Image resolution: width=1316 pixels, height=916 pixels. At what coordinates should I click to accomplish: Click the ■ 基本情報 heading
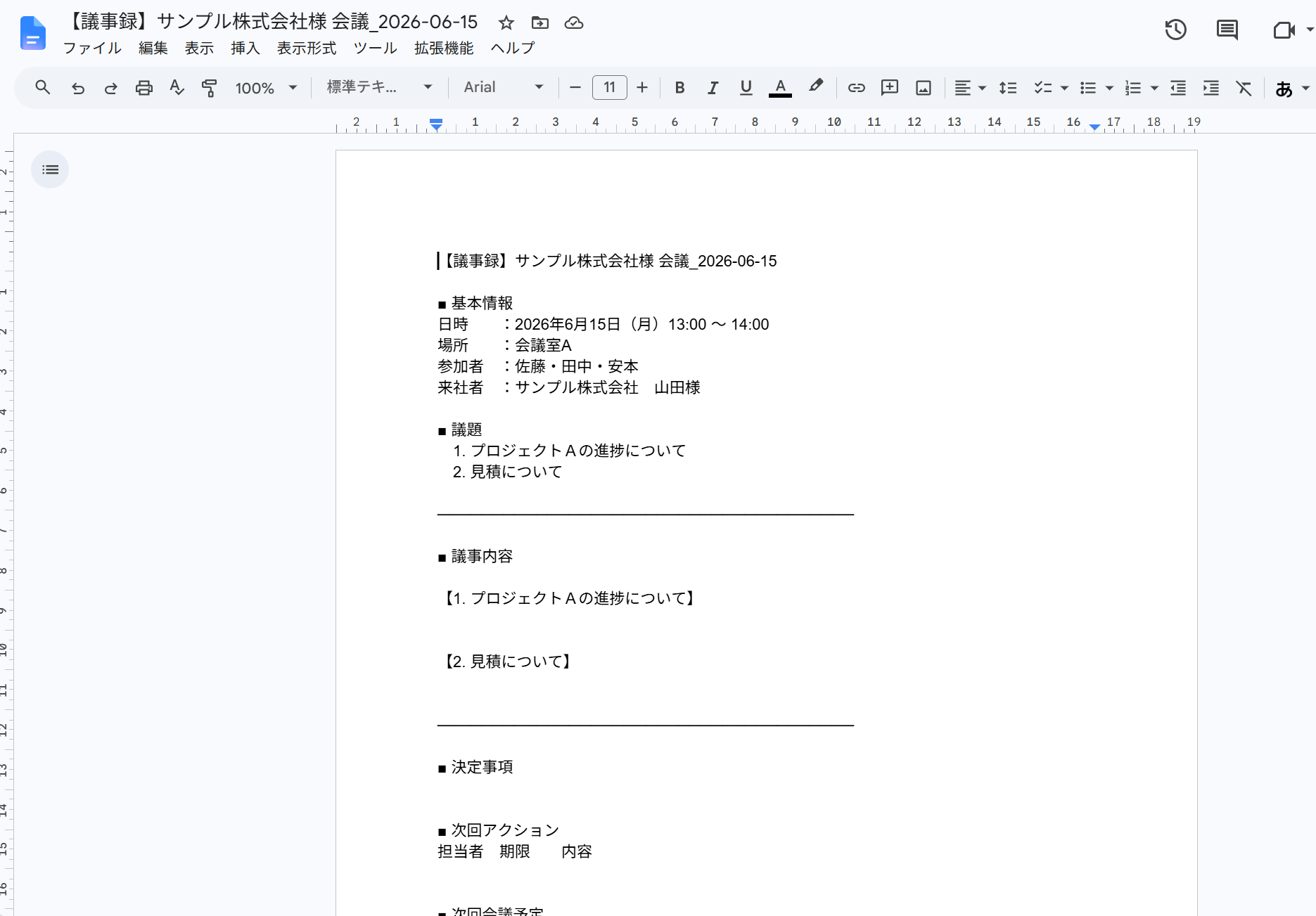pyautogui.click(x=475, y=303)
